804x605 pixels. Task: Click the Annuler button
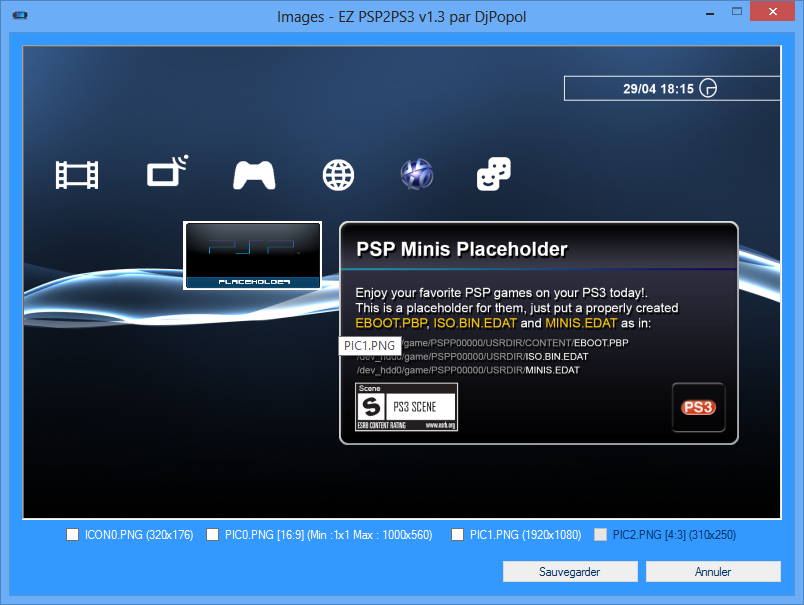point(713,572)
